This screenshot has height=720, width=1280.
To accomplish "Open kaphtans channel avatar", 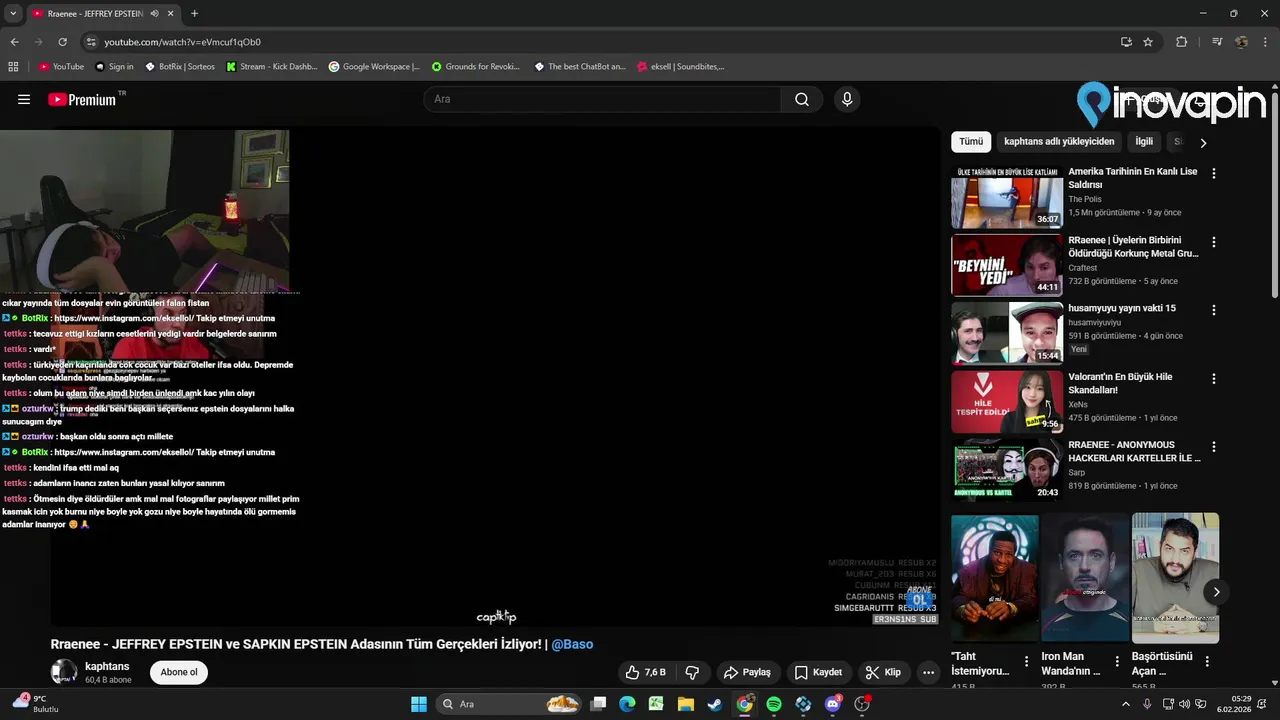I will point(64,672).
